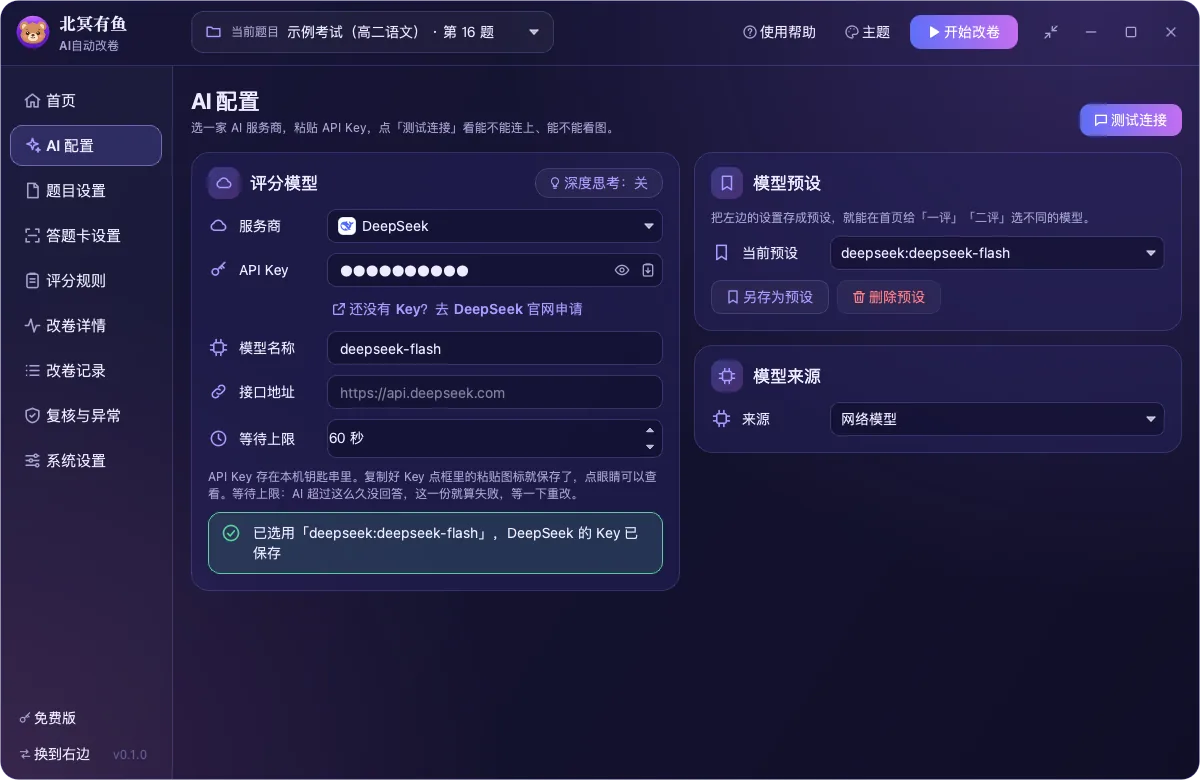1200x780 pixels.
Task: Click cloud icon beside 服务商 label
Action: coord(218,226)
